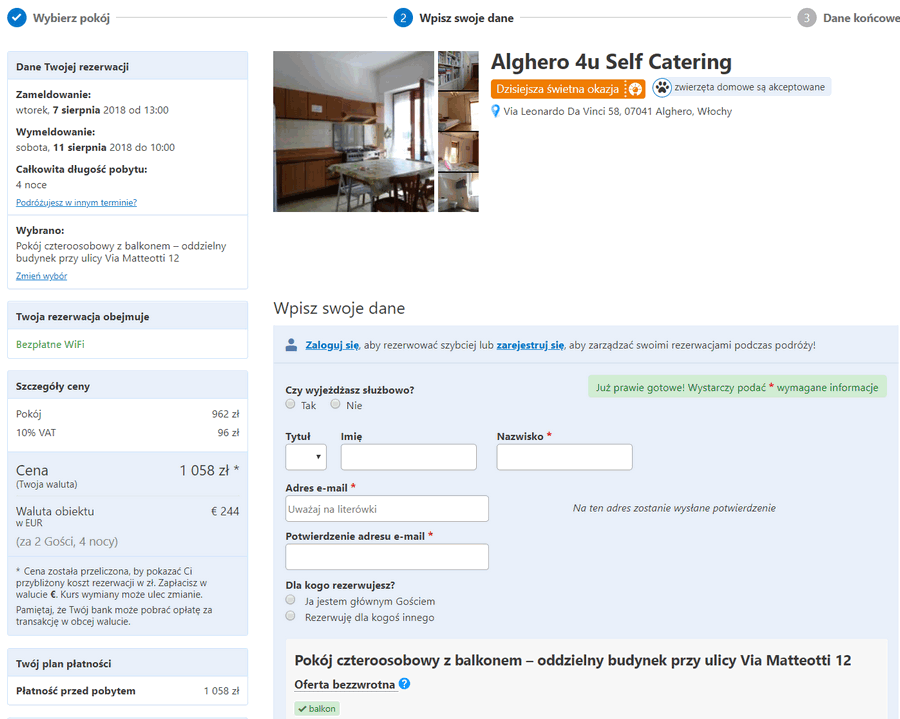Screen dimensions: 900x719
Task: Click the deal icon on the orange badge
Action: coord(635,89)
